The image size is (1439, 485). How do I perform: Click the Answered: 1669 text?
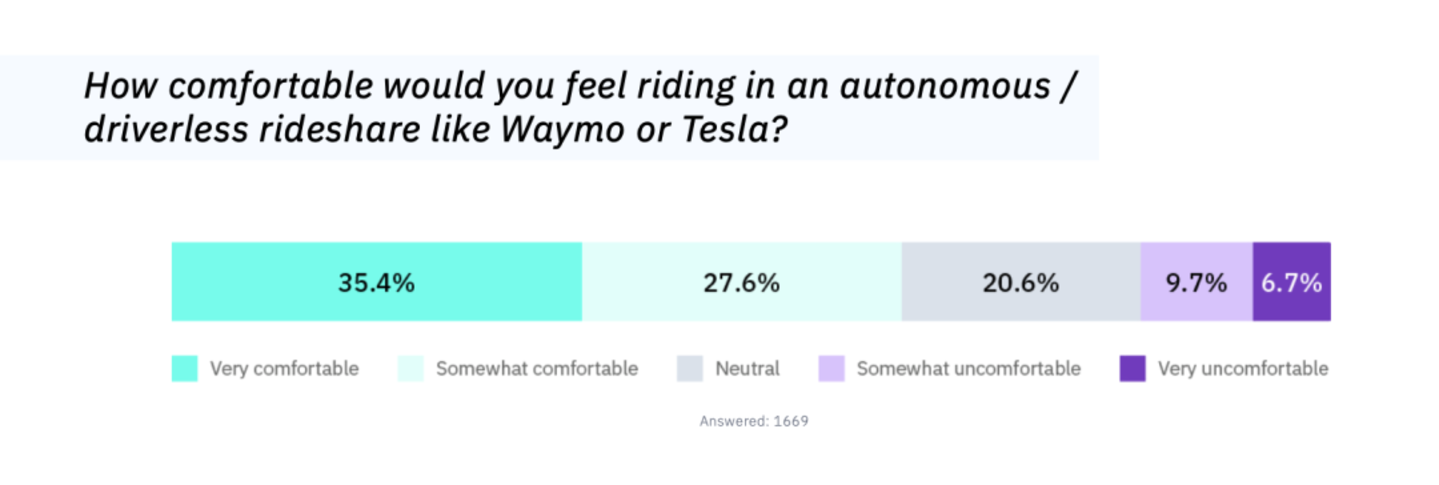(754, 421)
